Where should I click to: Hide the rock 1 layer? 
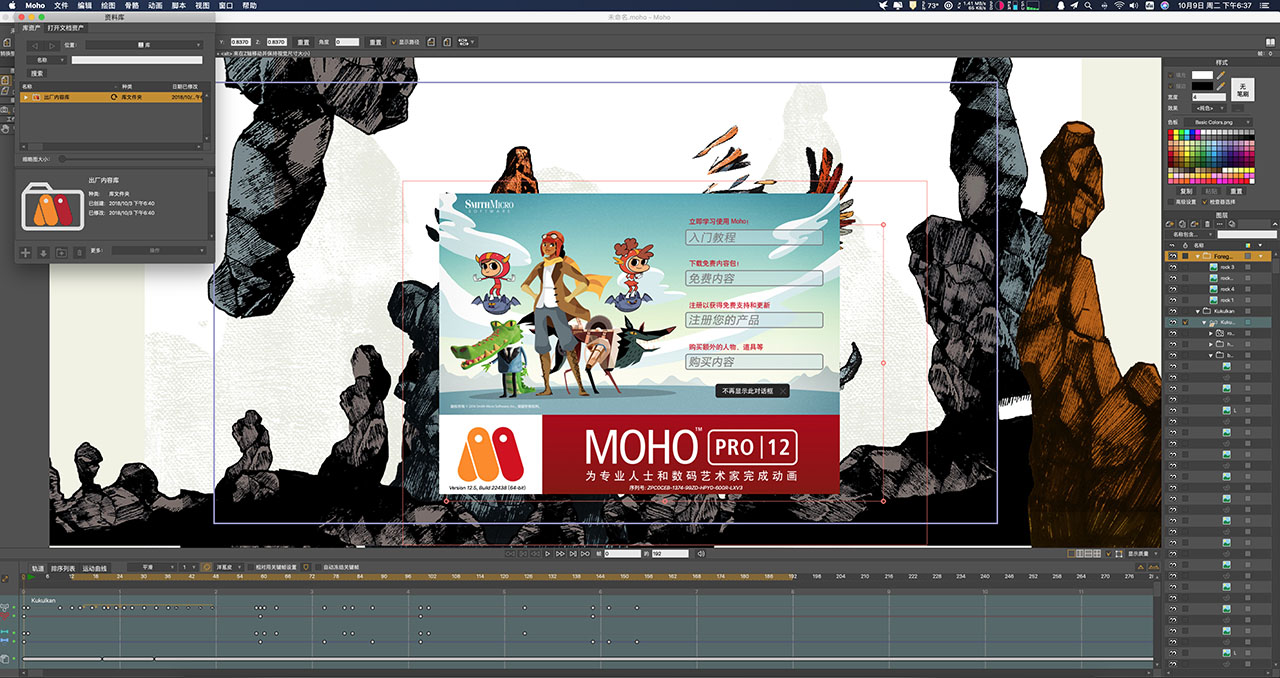tap(1172, 300)
